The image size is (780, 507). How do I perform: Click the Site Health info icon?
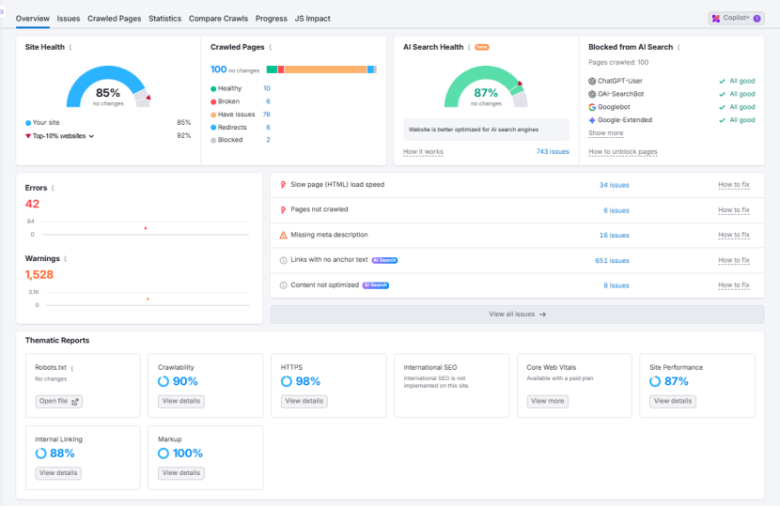(70, 47)
